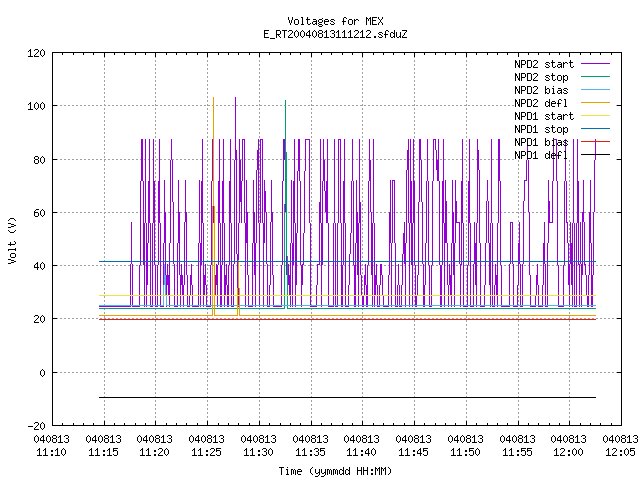Image resolution: width=640 pixels, height=480 pixels.
Task: Click the y-axis tick label -20
Action: pyautogui.click(x=36, y=426)
